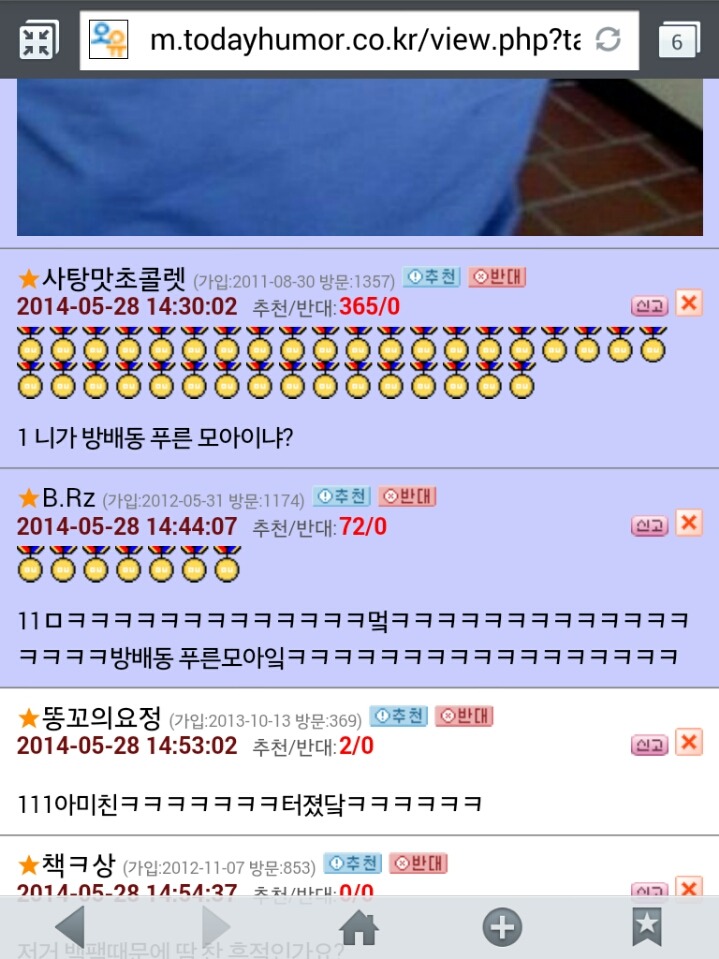Reload the page with the refresh icon
This screenshot has height=959, width=719.
coord(608,40)
